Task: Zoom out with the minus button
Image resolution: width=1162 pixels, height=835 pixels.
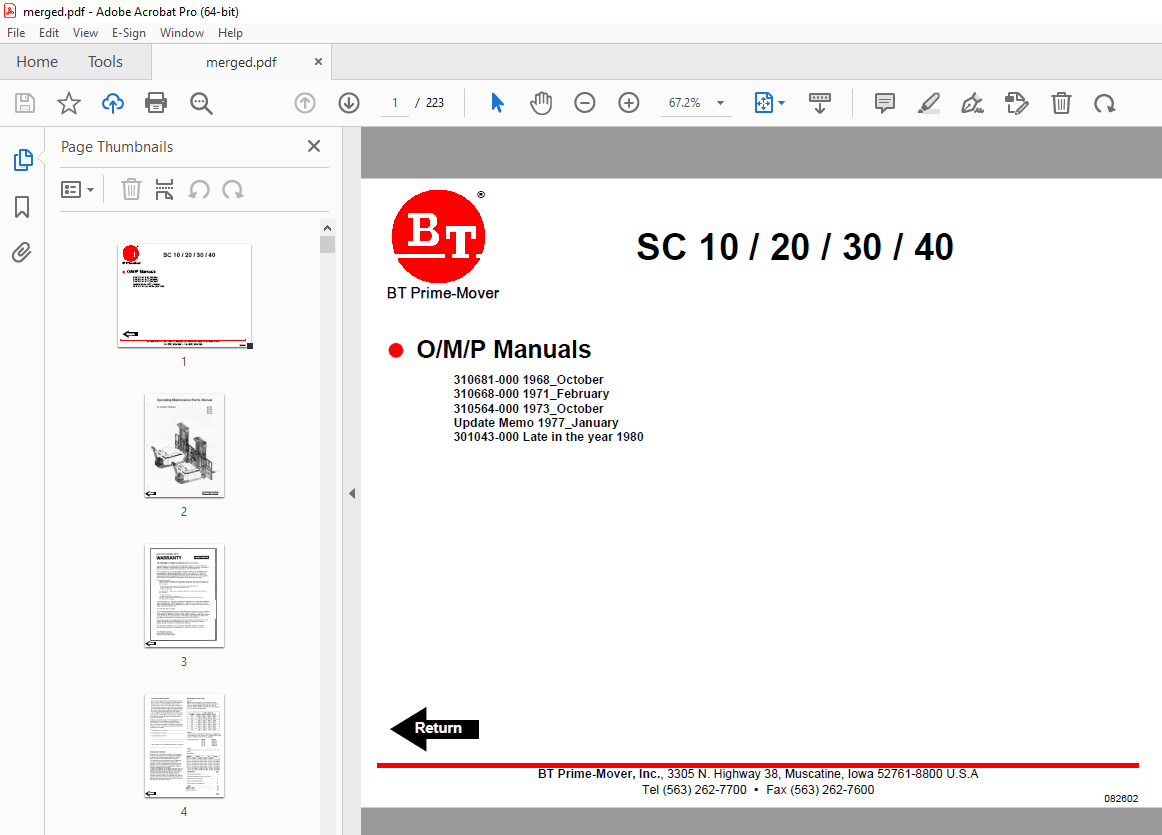Action: (585, 103)
